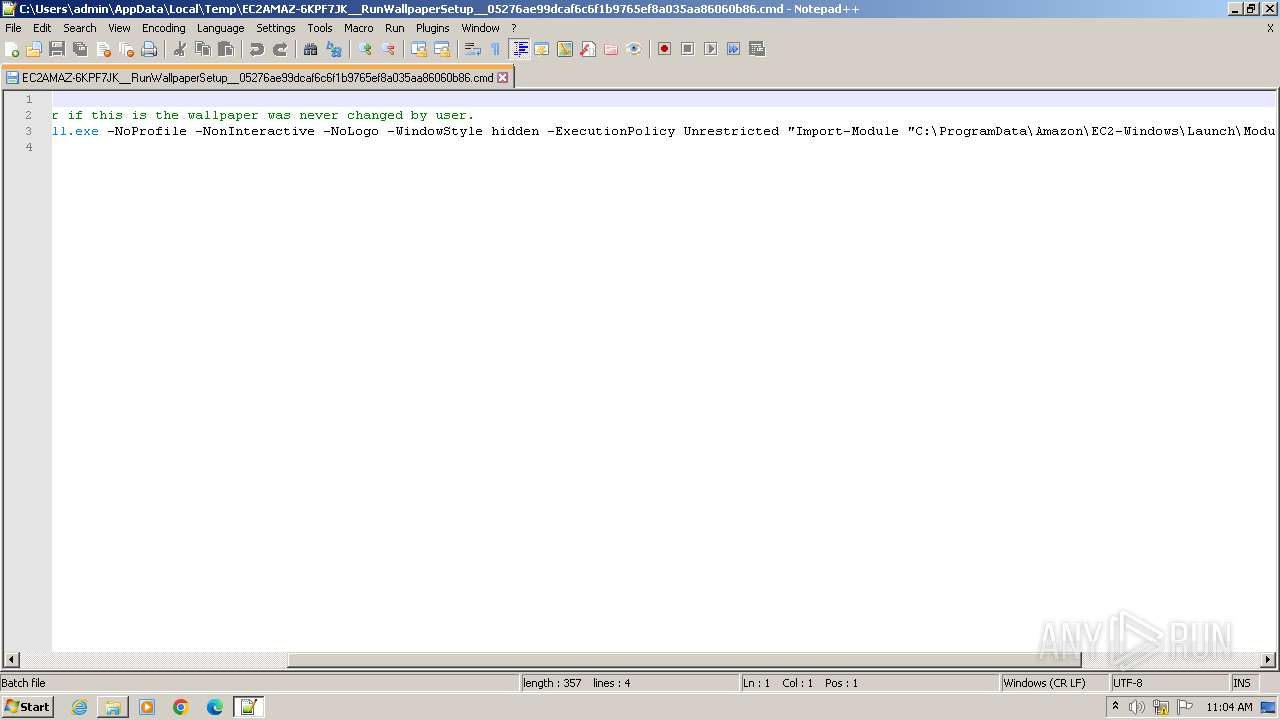Open the Windows Start button

click(x=28, y=707)
